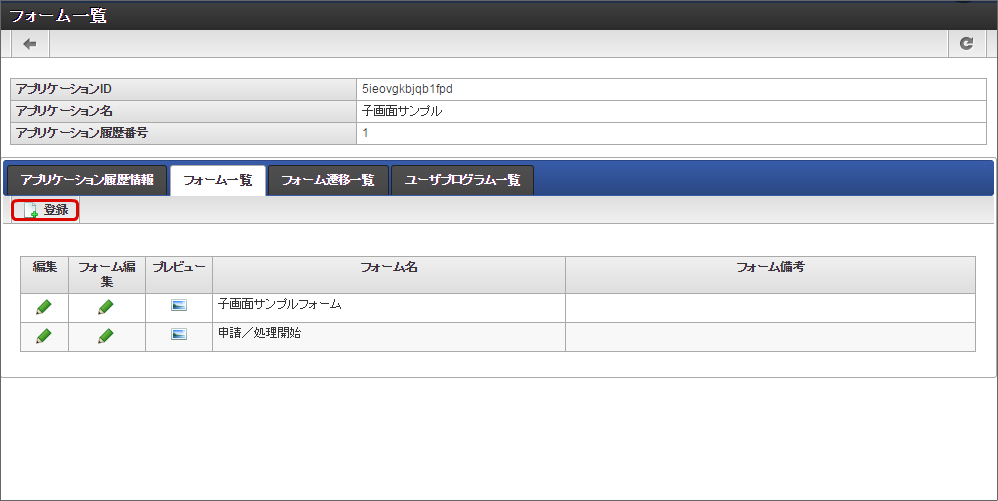Image resolution: width=998 pixels, height=501 pixels.
Task: Click the application name value 子画面サンプル
Action: pos(402,111)
